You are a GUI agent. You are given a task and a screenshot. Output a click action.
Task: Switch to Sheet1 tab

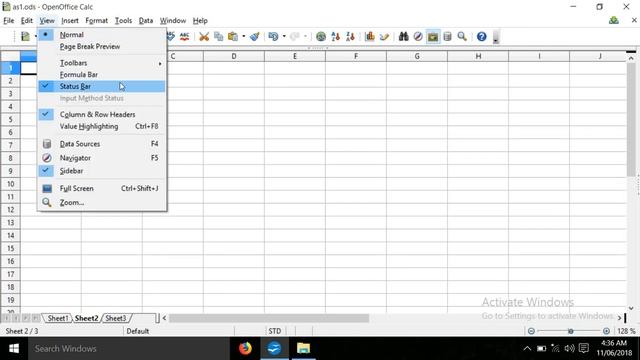[58, 318]
